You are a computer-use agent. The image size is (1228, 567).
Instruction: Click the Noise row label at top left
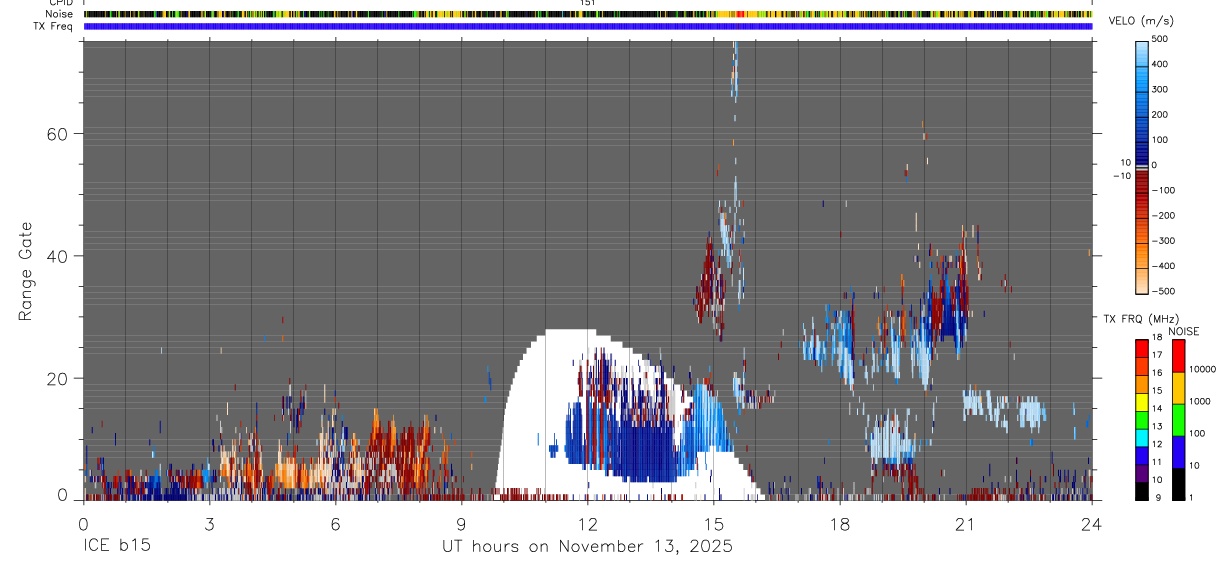(60, 14)
